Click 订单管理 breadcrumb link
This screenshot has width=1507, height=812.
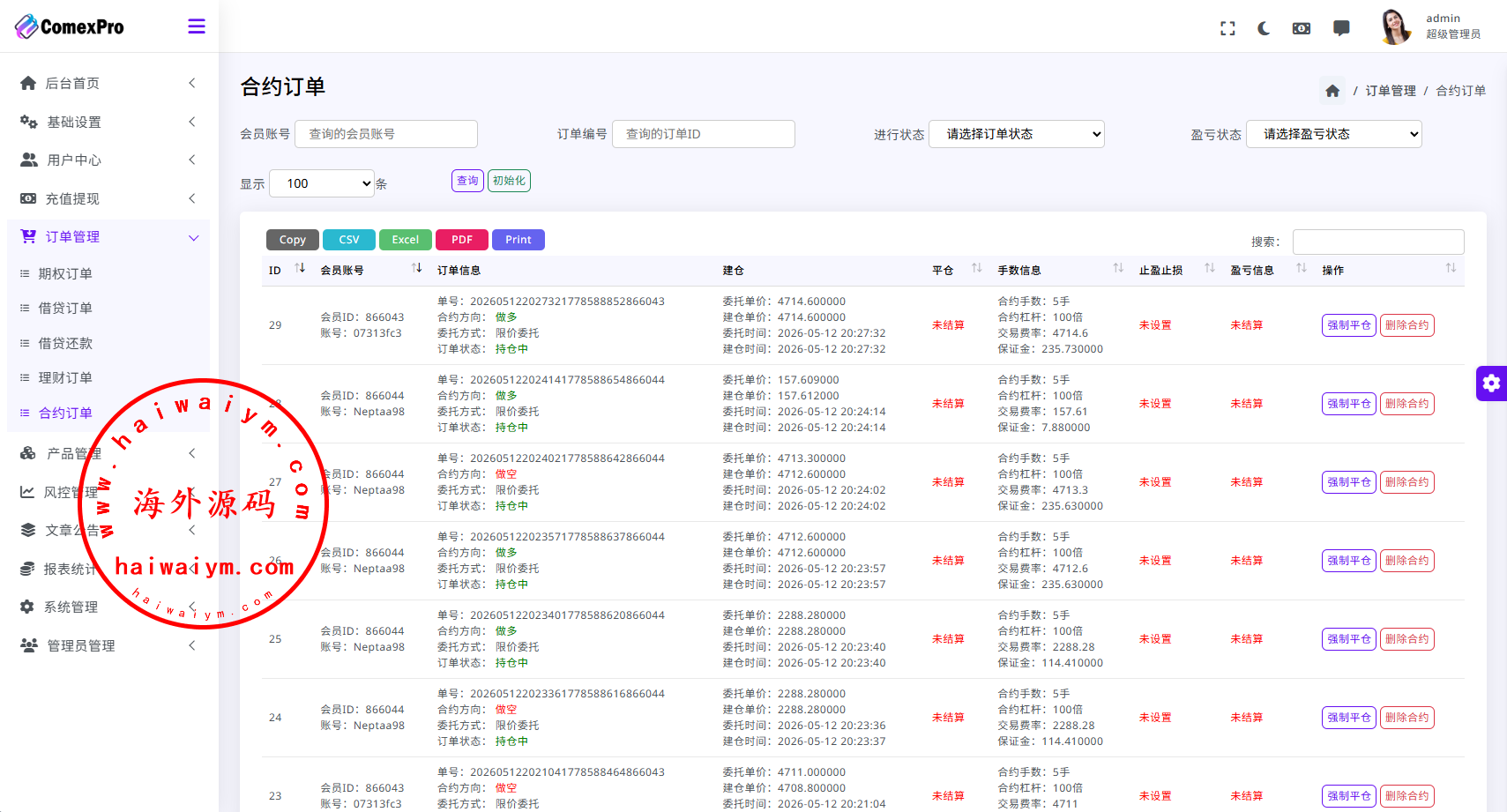click(1391, 91)
